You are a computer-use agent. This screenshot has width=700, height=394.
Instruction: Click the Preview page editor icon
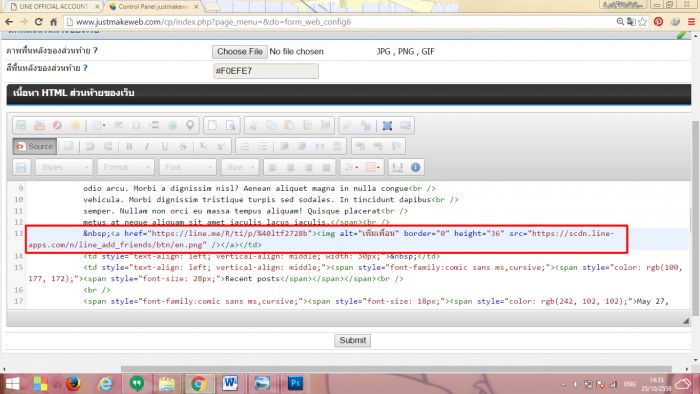click(x=230, y=125)
